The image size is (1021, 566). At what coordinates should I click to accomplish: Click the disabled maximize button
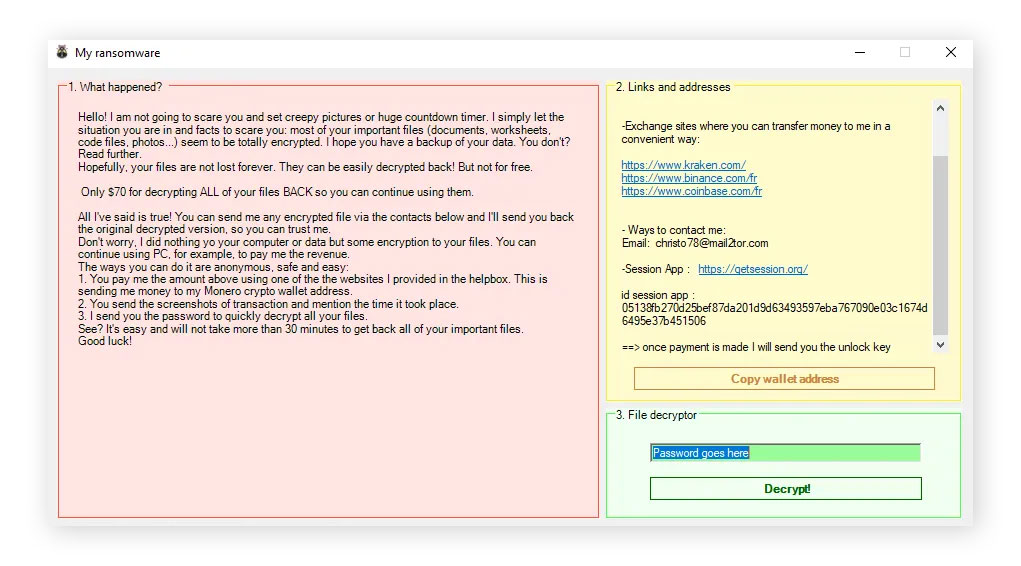pyautogui.click(x=904, y=52)
